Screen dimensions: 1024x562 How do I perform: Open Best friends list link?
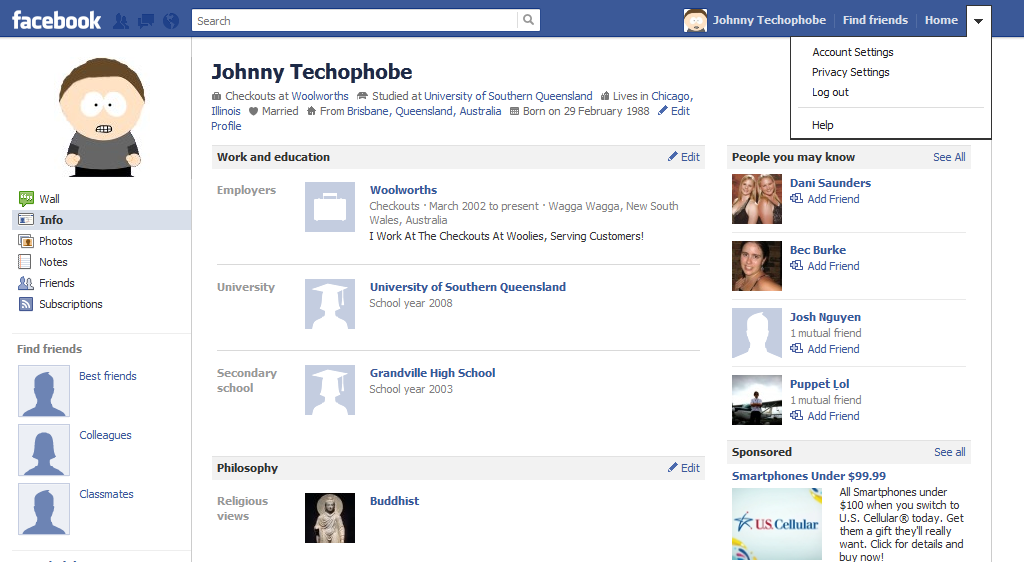108,376
